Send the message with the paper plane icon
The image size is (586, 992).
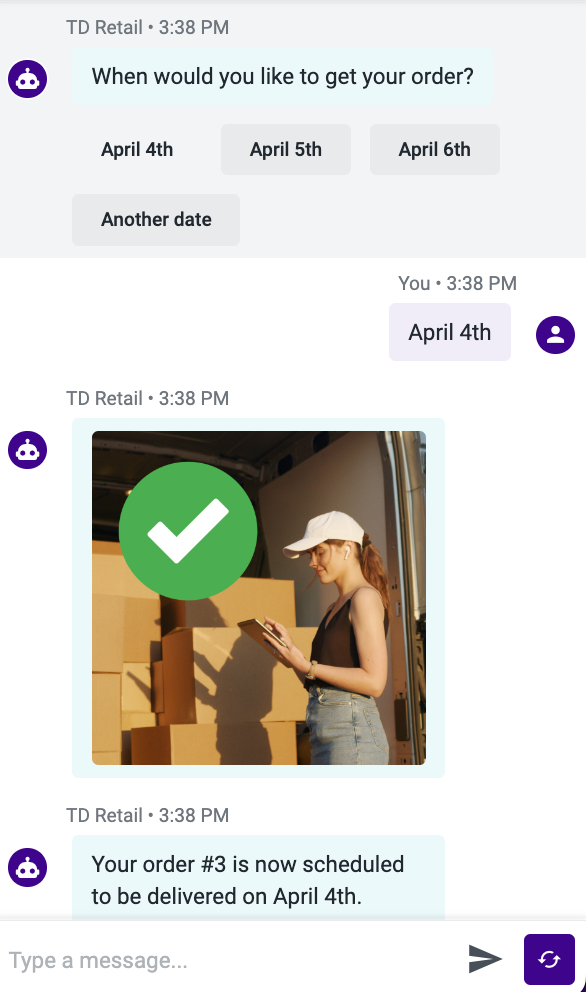[485, 959]
